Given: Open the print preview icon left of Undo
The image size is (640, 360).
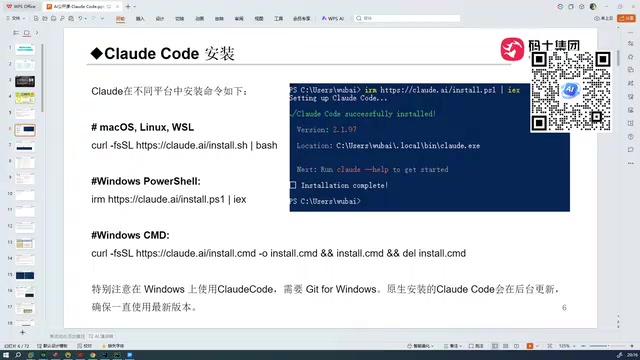Looking at the screenshot, I should (71, 18).
